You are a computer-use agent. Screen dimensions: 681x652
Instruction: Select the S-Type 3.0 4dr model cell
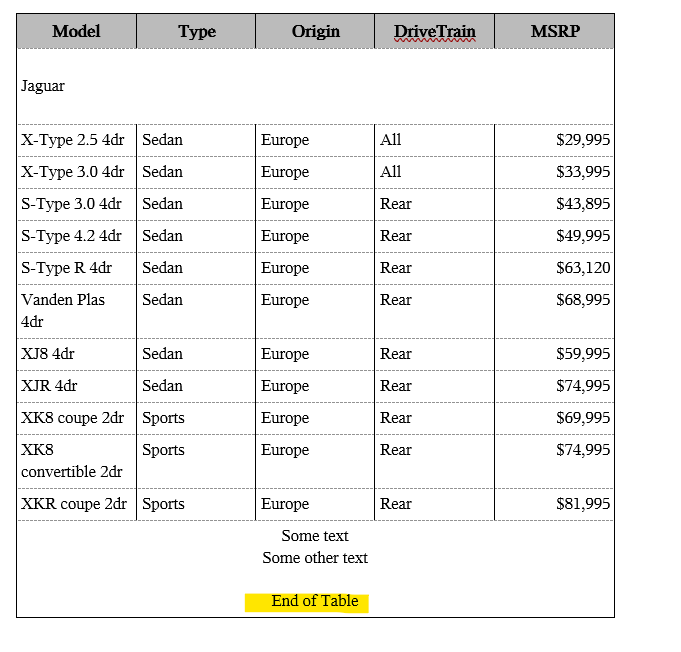tap(71, 204)
